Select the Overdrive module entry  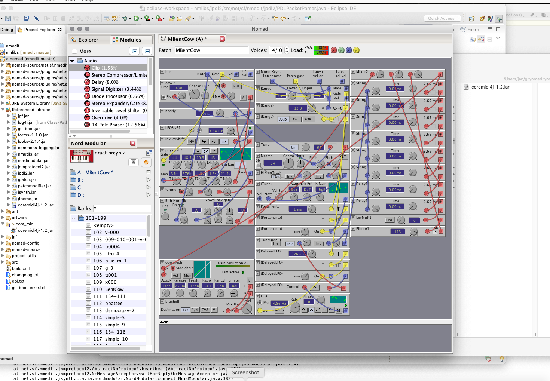(108, 118)
